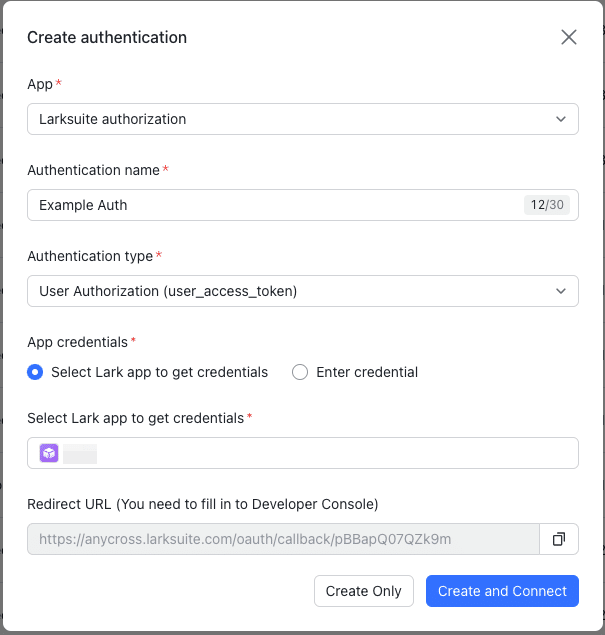The image size is (605, 635).
Task: Expand the User Authorization (user_access_token) dropdown
Action: [290, 291]
